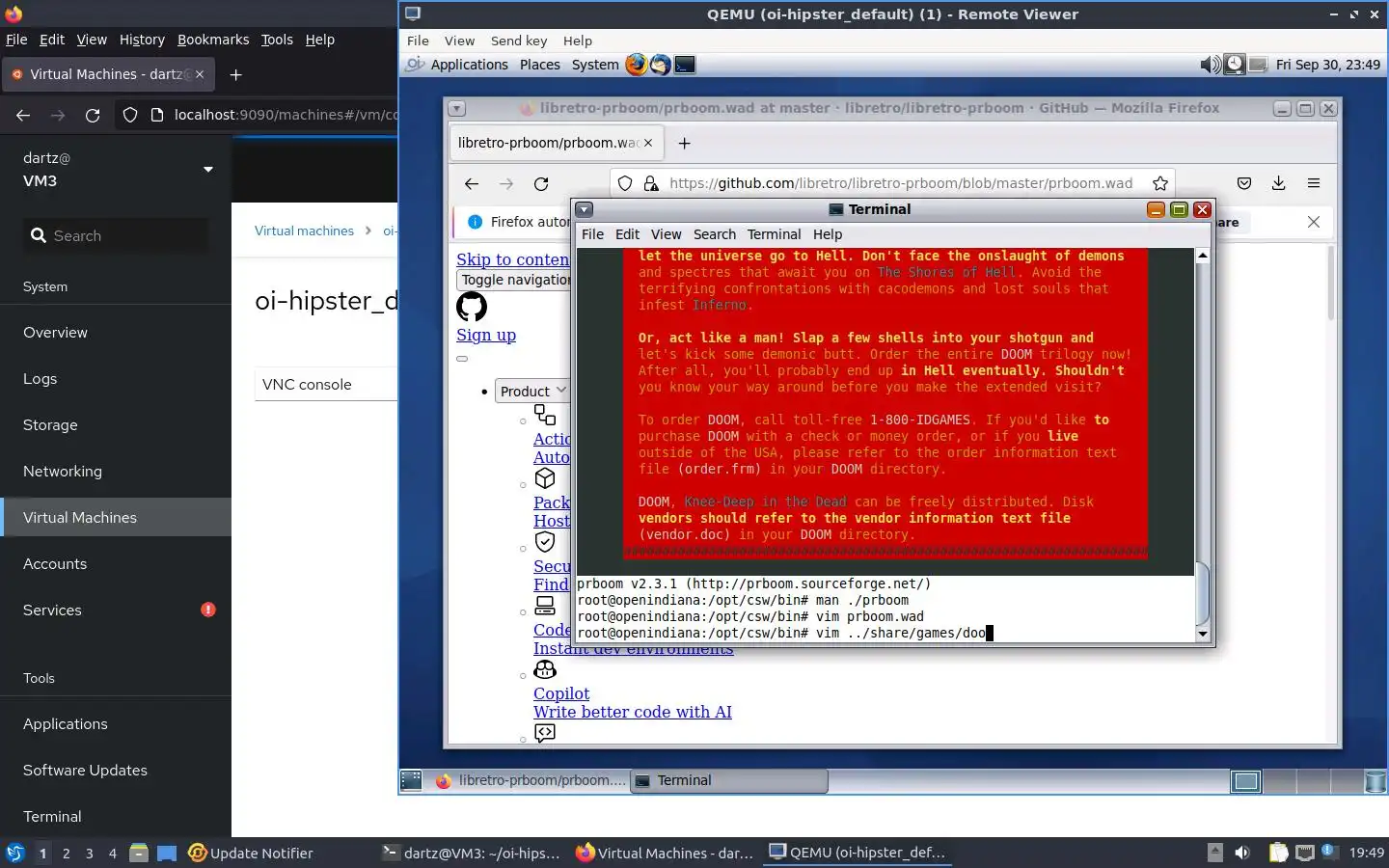Open a new tab in host Firefox
The width and height of the screenshot is (1389, 868).
pos(235,74)
